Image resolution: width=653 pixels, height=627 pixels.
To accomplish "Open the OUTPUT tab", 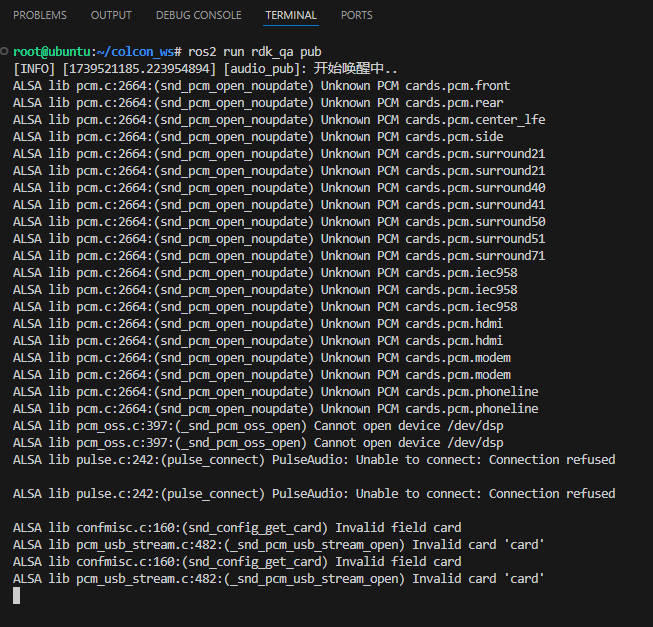I will pos(111,15).
